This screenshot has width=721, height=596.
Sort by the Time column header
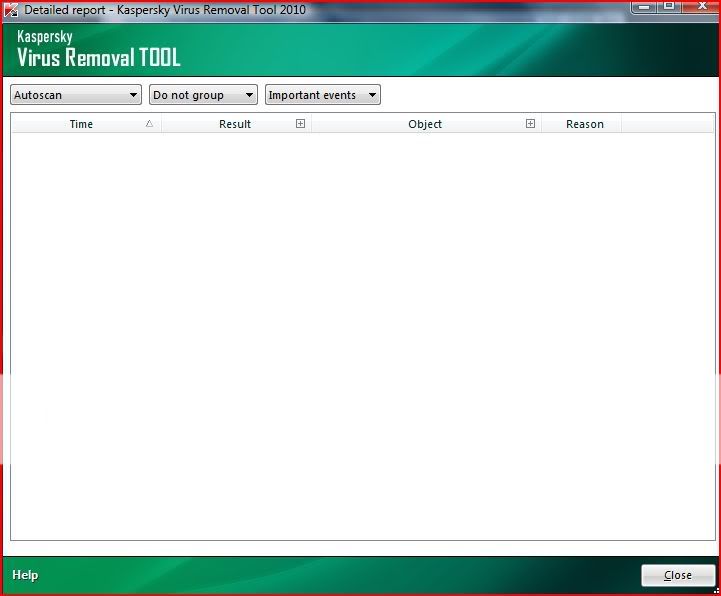pyautogui.click(x=86, y=124)
